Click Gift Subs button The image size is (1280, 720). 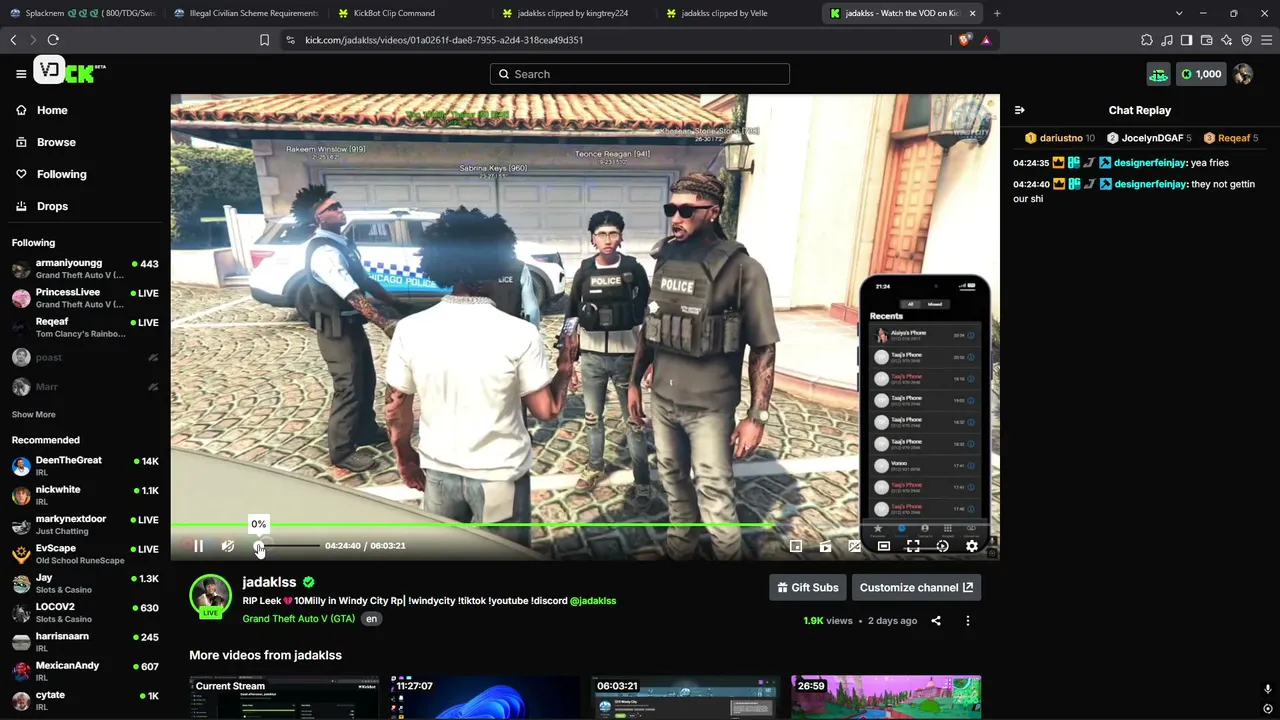[x=808, y=588]
